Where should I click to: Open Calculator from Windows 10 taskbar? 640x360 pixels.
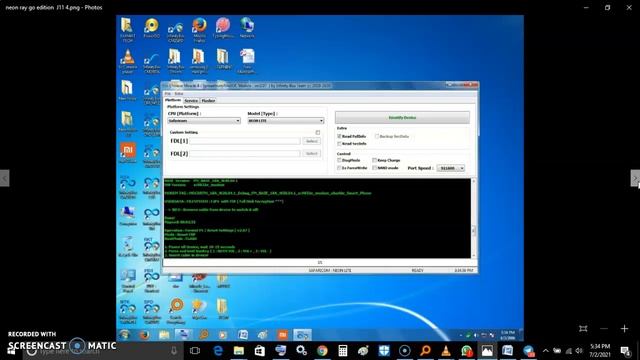[x=343, y=351]
